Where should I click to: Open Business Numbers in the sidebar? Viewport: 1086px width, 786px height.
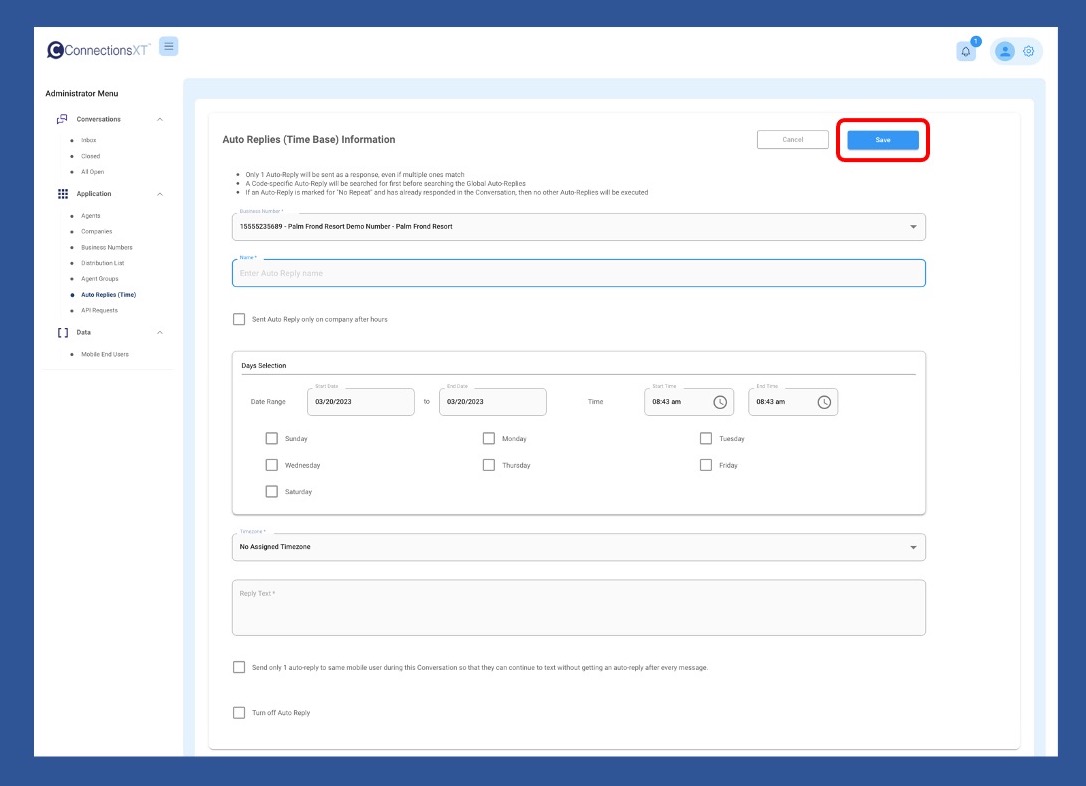coord(106,247)
